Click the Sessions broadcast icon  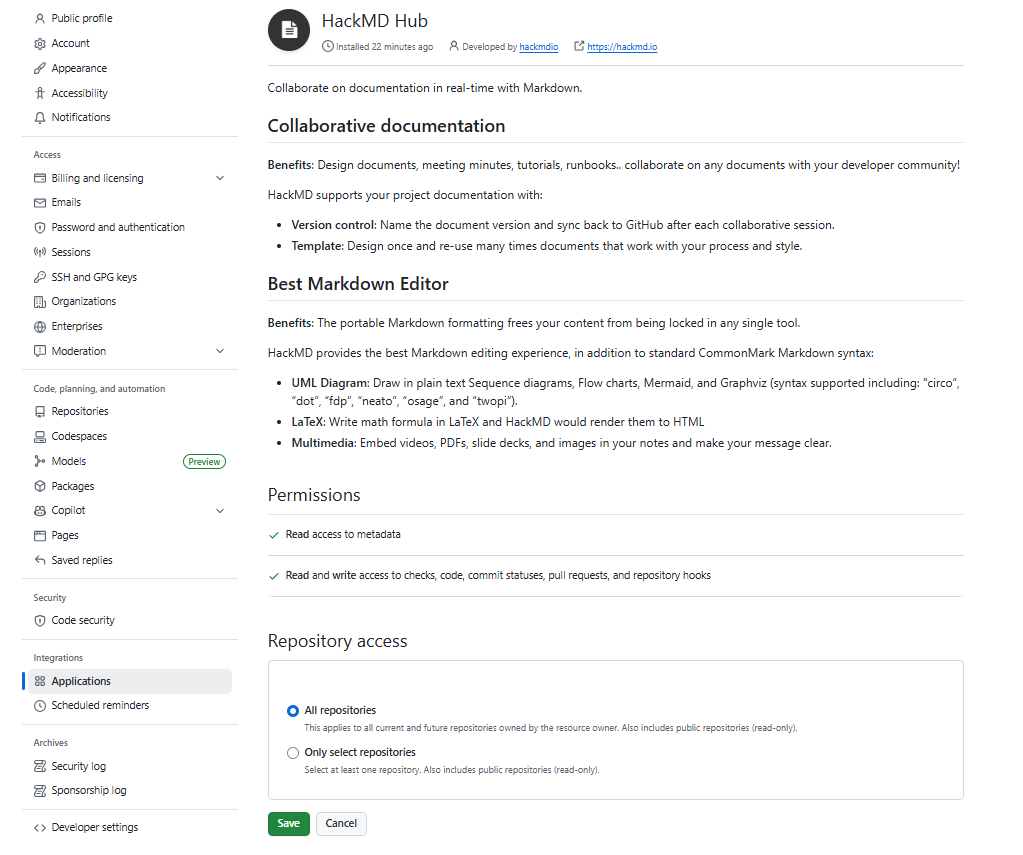click(x=40, y=252)
